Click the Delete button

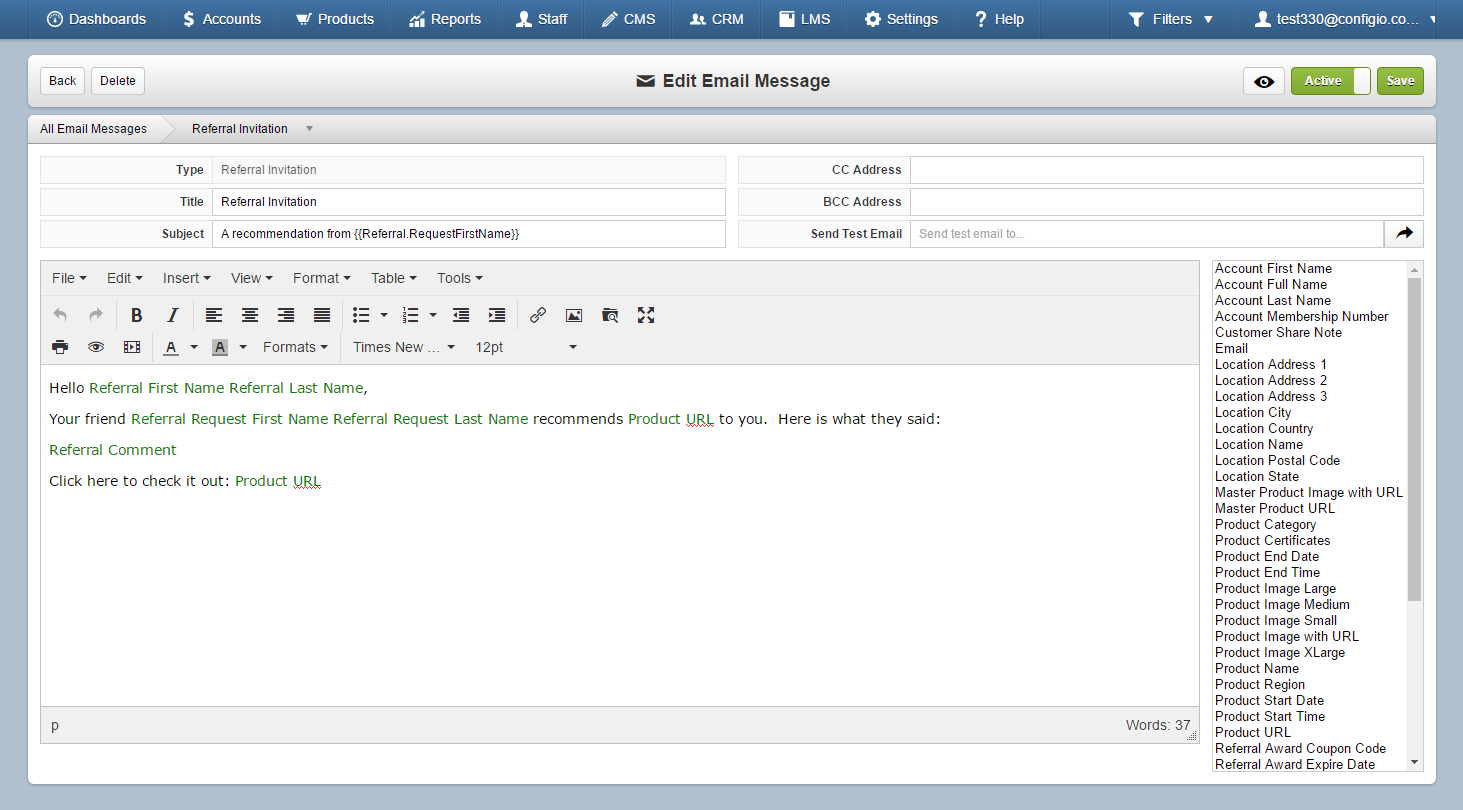pos(118,81)
